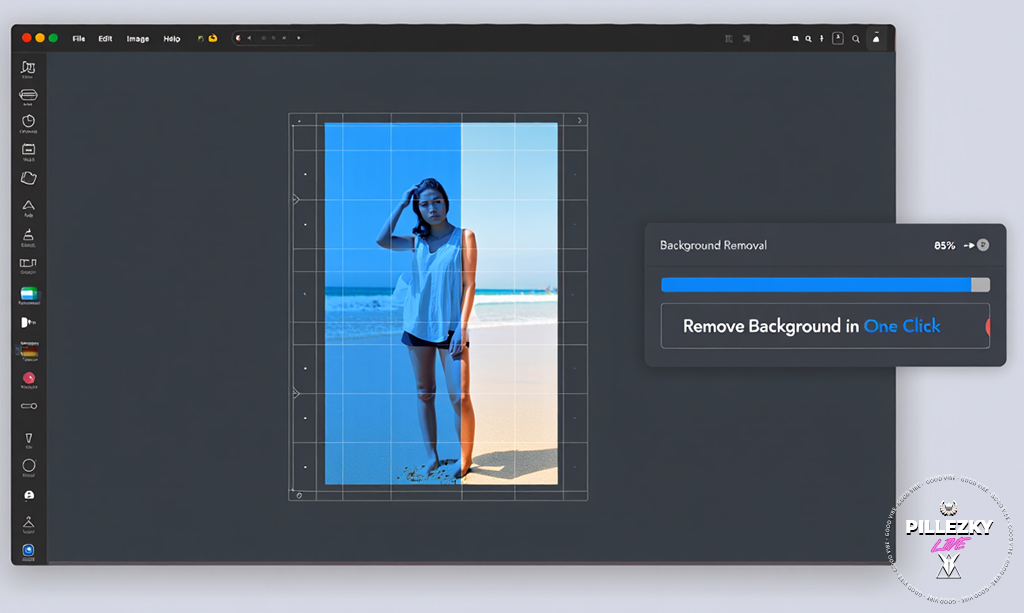
Task: Click the clothes hanger icon in the sidebar
Action: point(28,520)
